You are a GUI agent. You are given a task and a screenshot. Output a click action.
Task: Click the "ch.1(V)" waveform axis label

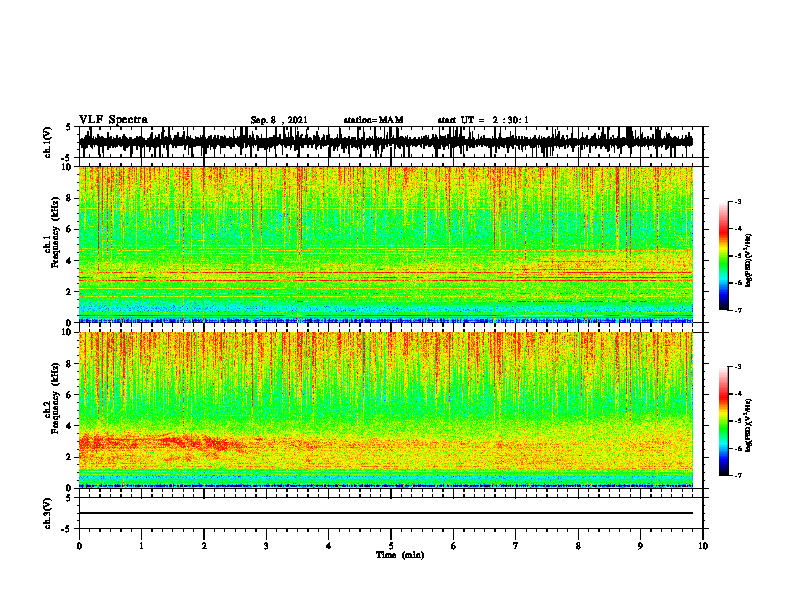(47, 142)
